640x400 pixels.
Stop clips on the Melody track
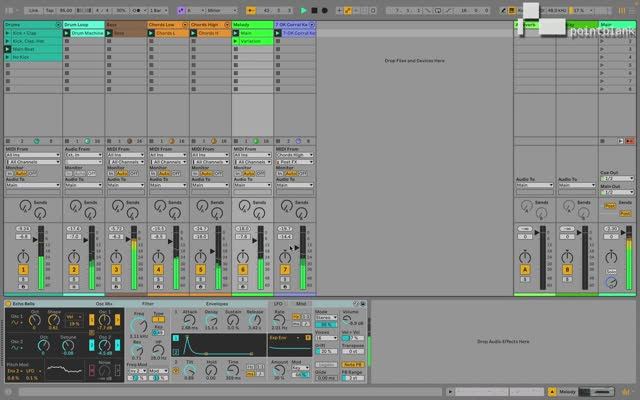(236, 141)
